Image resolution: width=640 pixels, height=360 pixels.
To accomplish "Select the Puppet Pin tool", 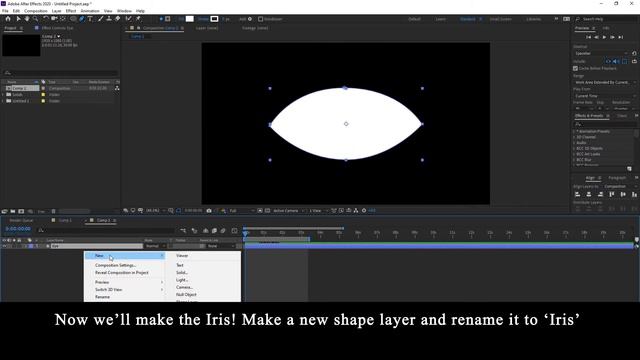I will [x=138, y=19].
